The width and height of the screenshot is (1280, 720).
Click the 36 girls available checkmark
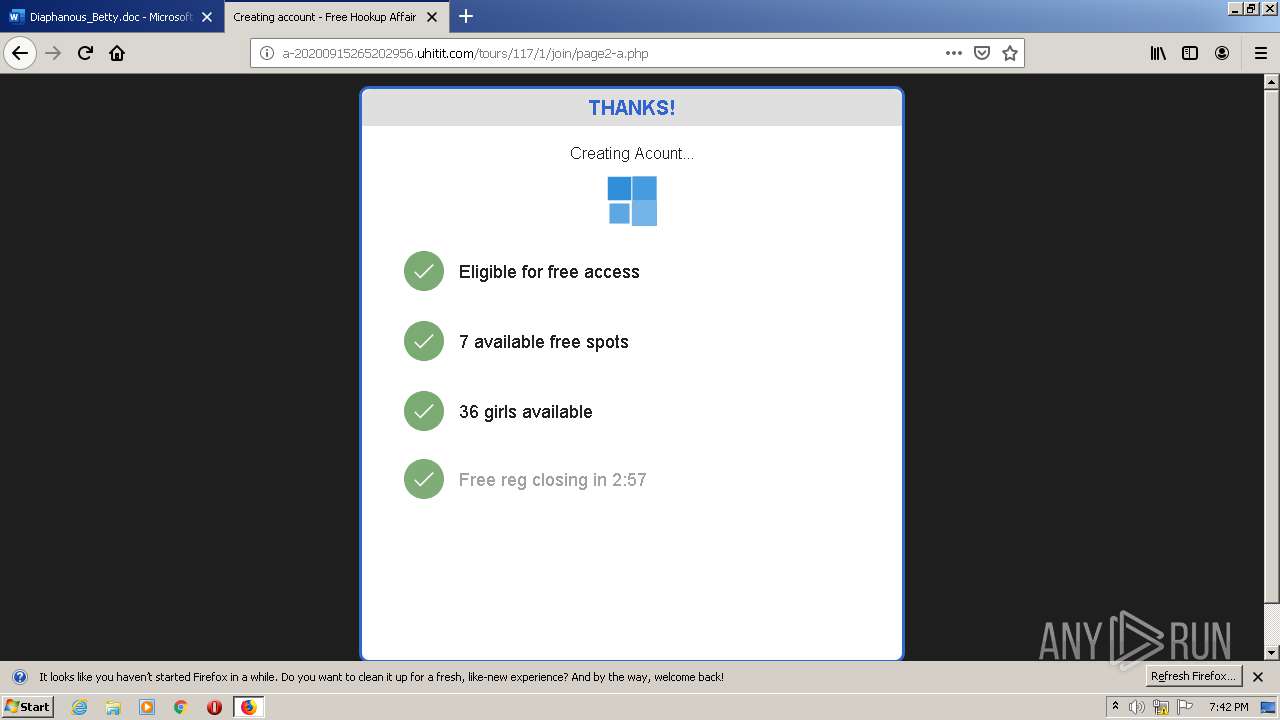[424, 411]
